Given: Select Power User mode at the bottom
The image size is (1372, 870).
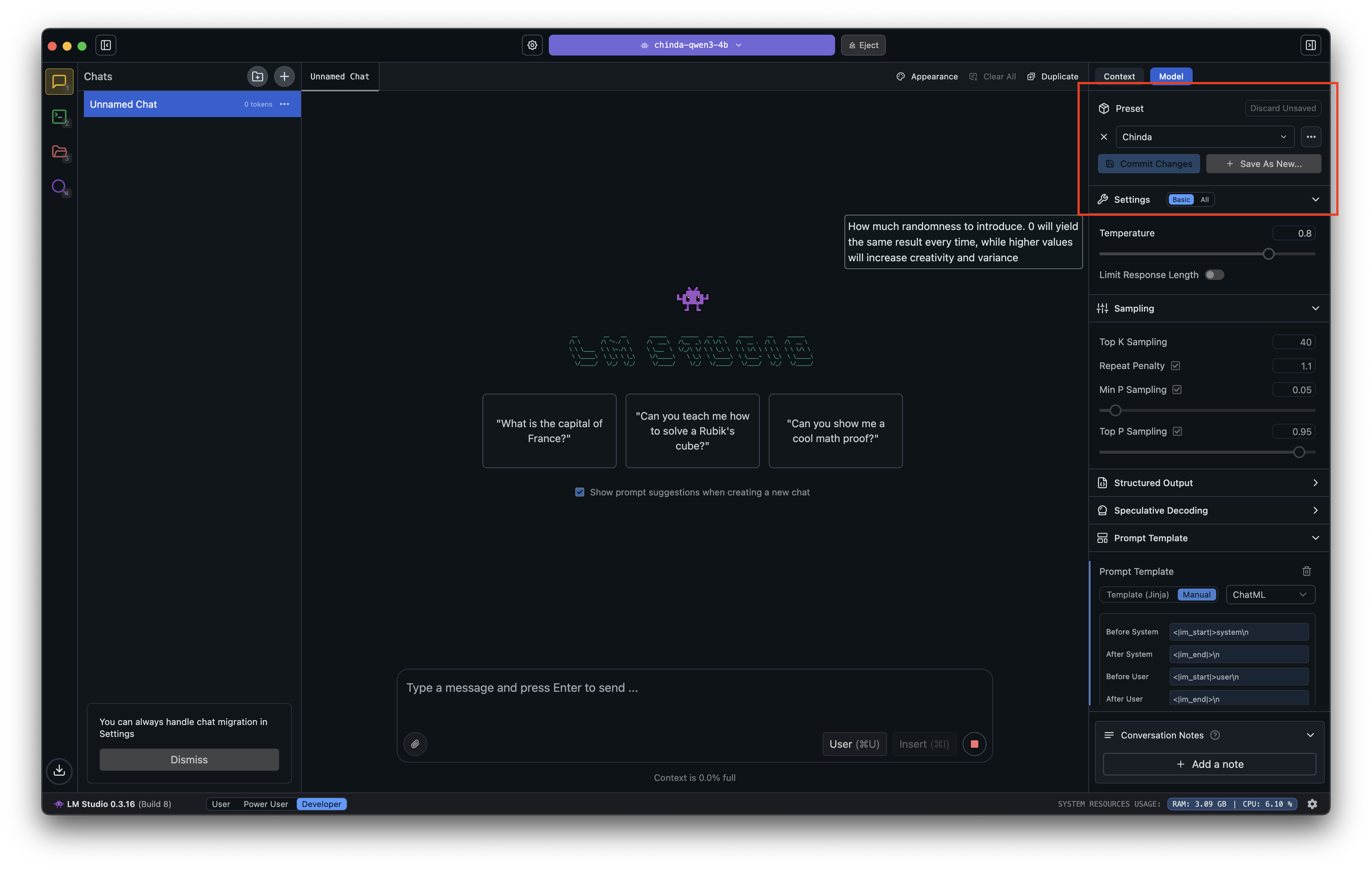Looking at the screenshot, I should click(x=265, y=803).
